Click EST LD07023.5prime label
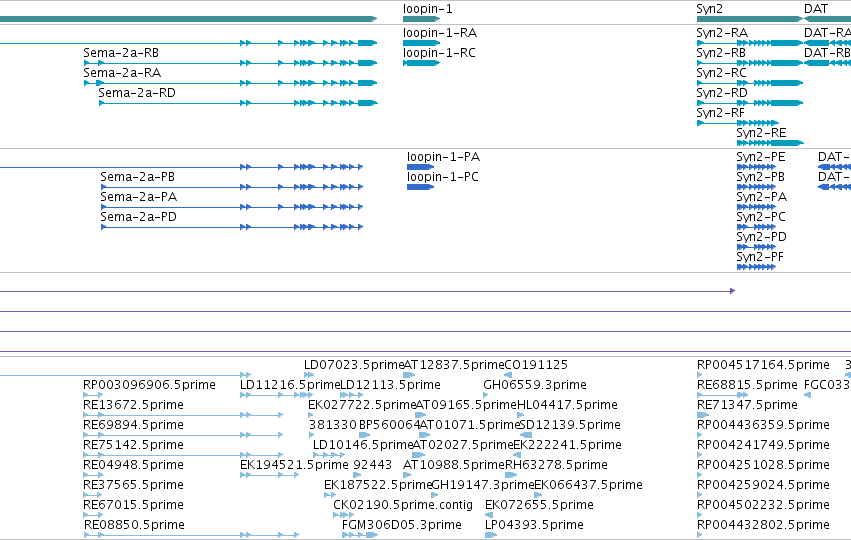The height and width of the screenshot is (540, 851). tap(354, 365)
